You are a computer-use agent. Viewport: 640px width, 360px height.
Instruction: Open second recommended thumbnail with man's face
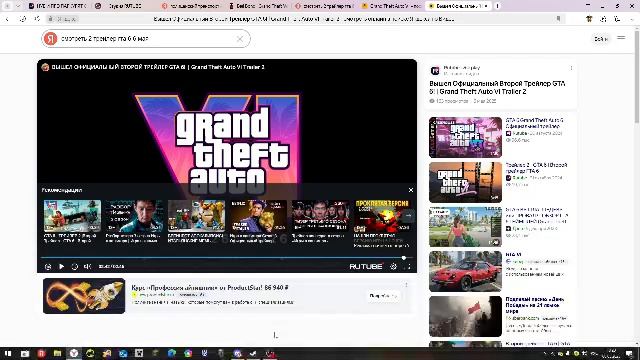[x=134, y=216]
